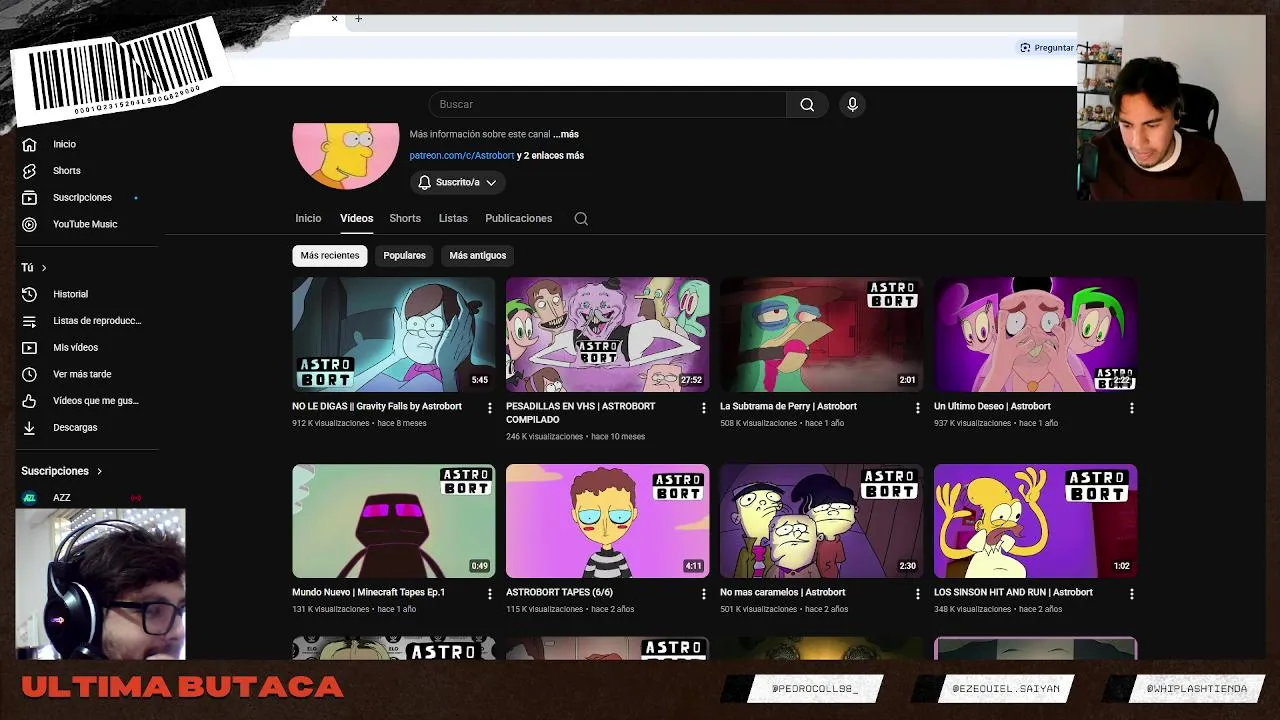
Task: Play the LOS SINSON HIT AND RUN thumbnail
Action: coord(1035,521)
